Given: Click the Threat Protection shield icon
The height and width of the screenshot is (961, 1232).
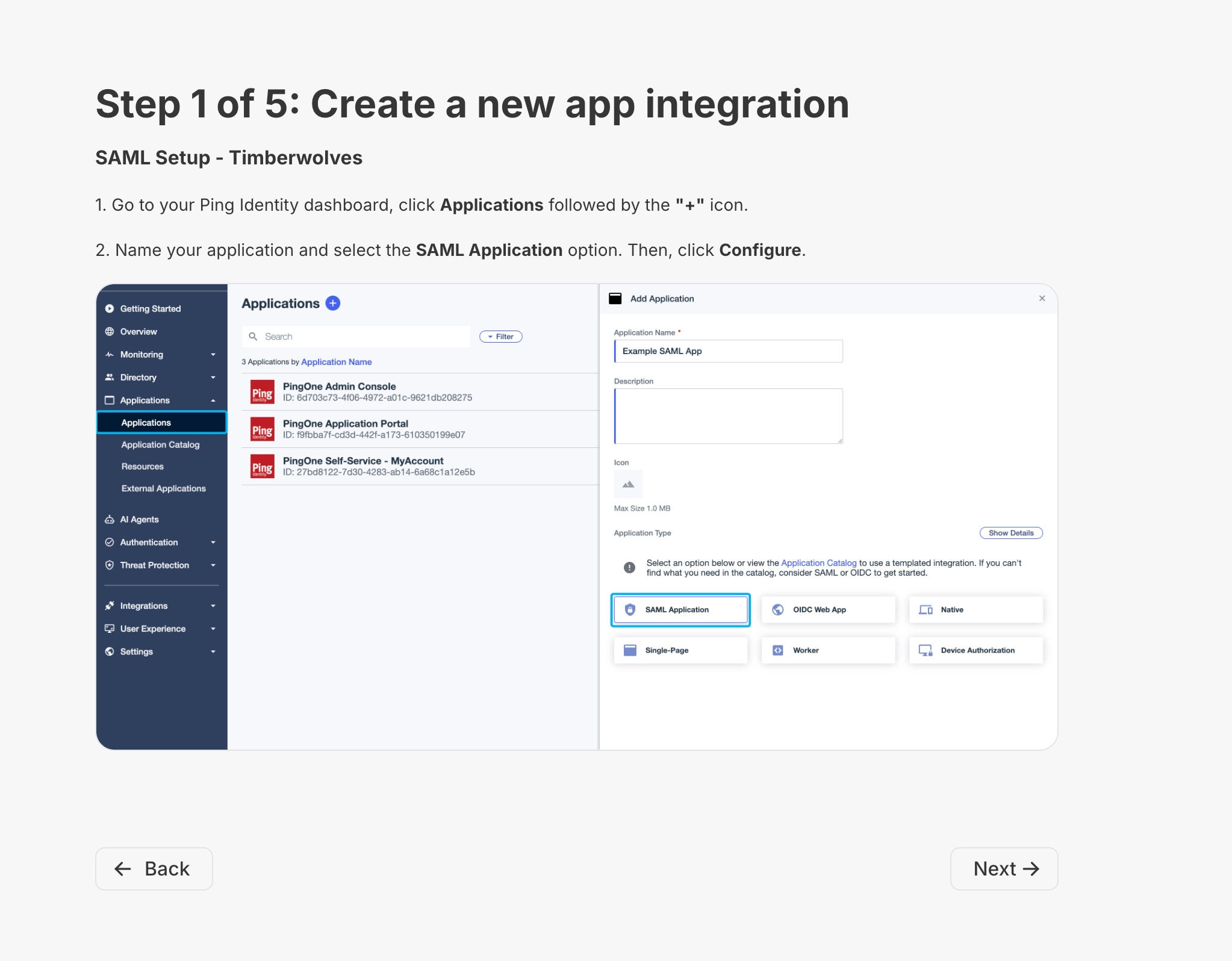Looking at the screenshot, I should pos(110,565).
